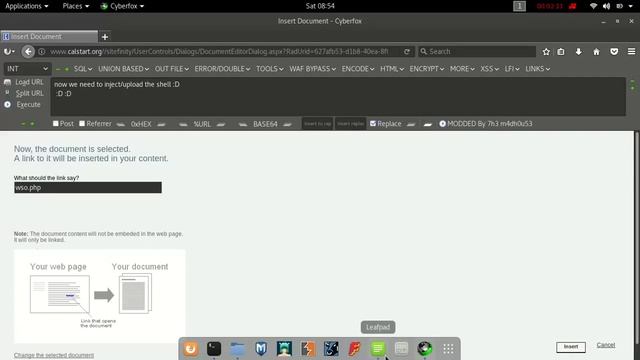
Task: Click Change the selected document link
Action: 54,355
